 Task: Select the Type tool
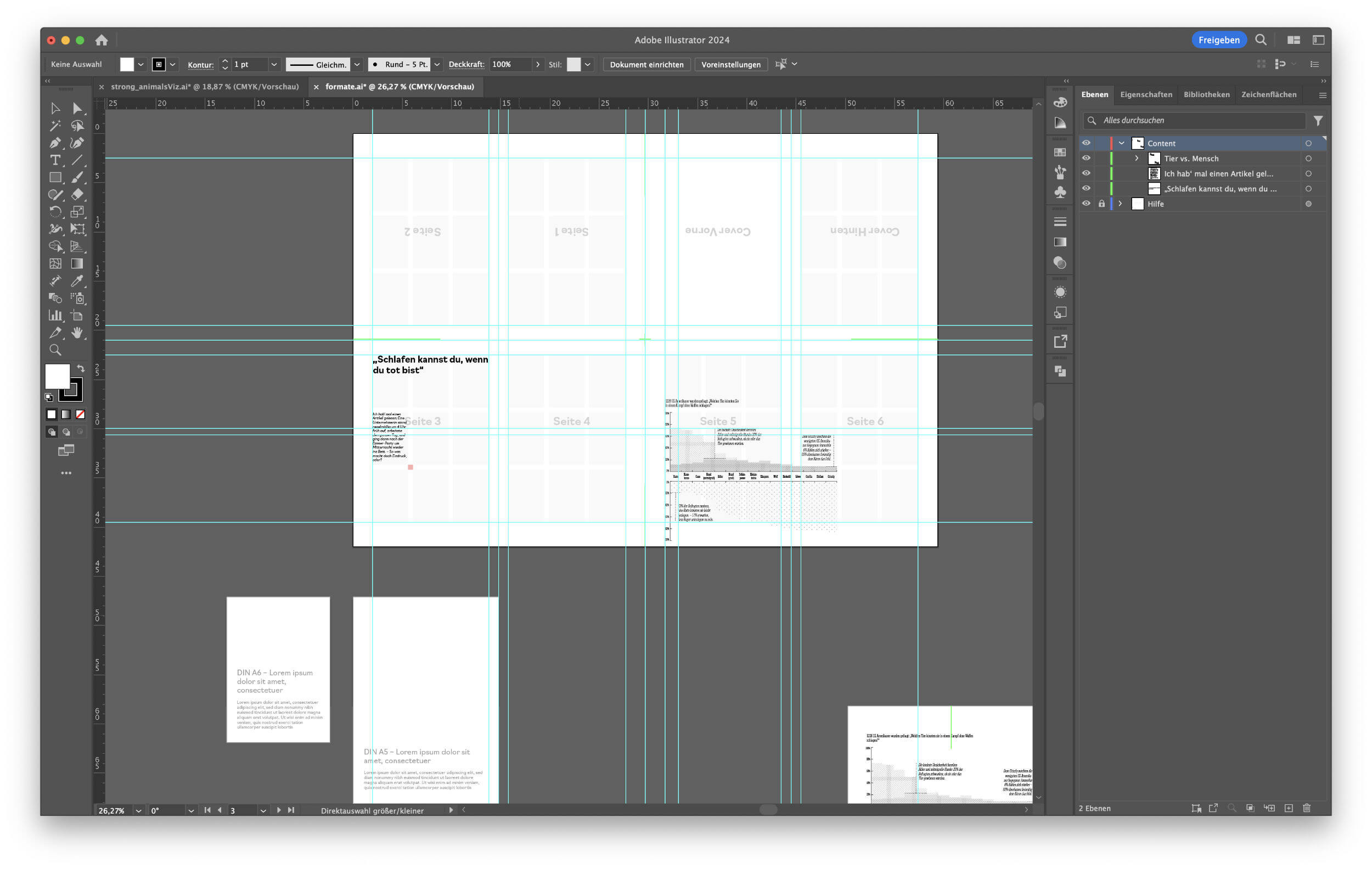pos(55,160)
